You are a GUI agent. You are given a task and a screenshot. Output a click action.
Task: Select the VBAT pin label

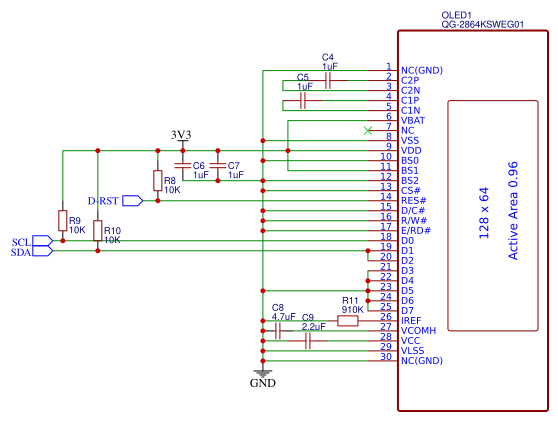413,120
